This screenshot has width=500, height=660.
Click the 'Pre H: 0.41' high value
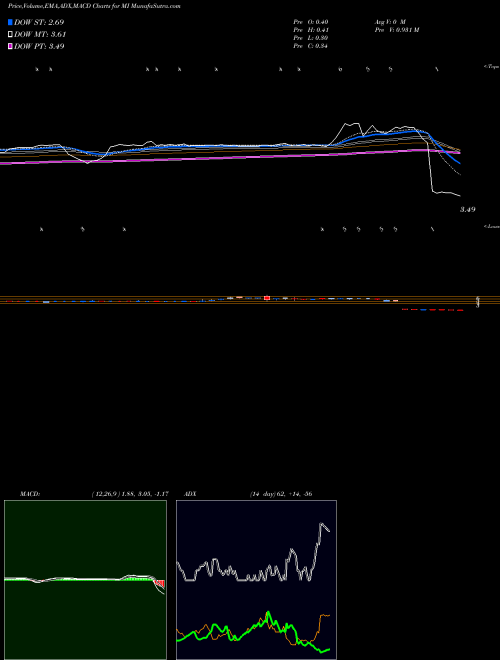[x=311, y=30]
